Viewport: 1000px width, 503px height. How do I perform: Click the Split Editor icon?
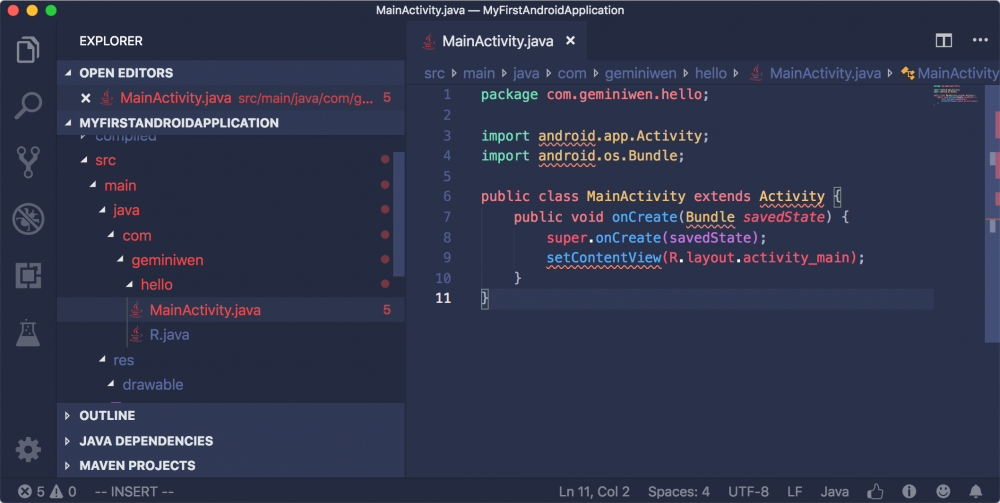[x=944, y=40]
